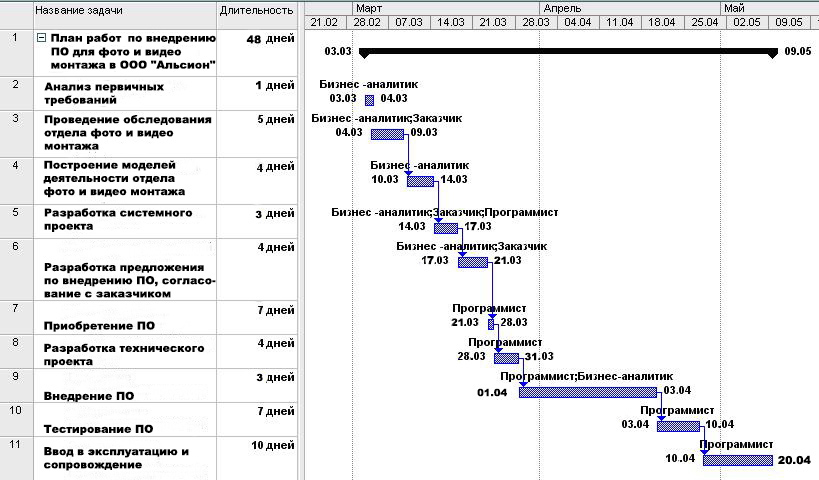
Task: Click the '21.02' week header in timescale
Action: [x=324, y=22]
